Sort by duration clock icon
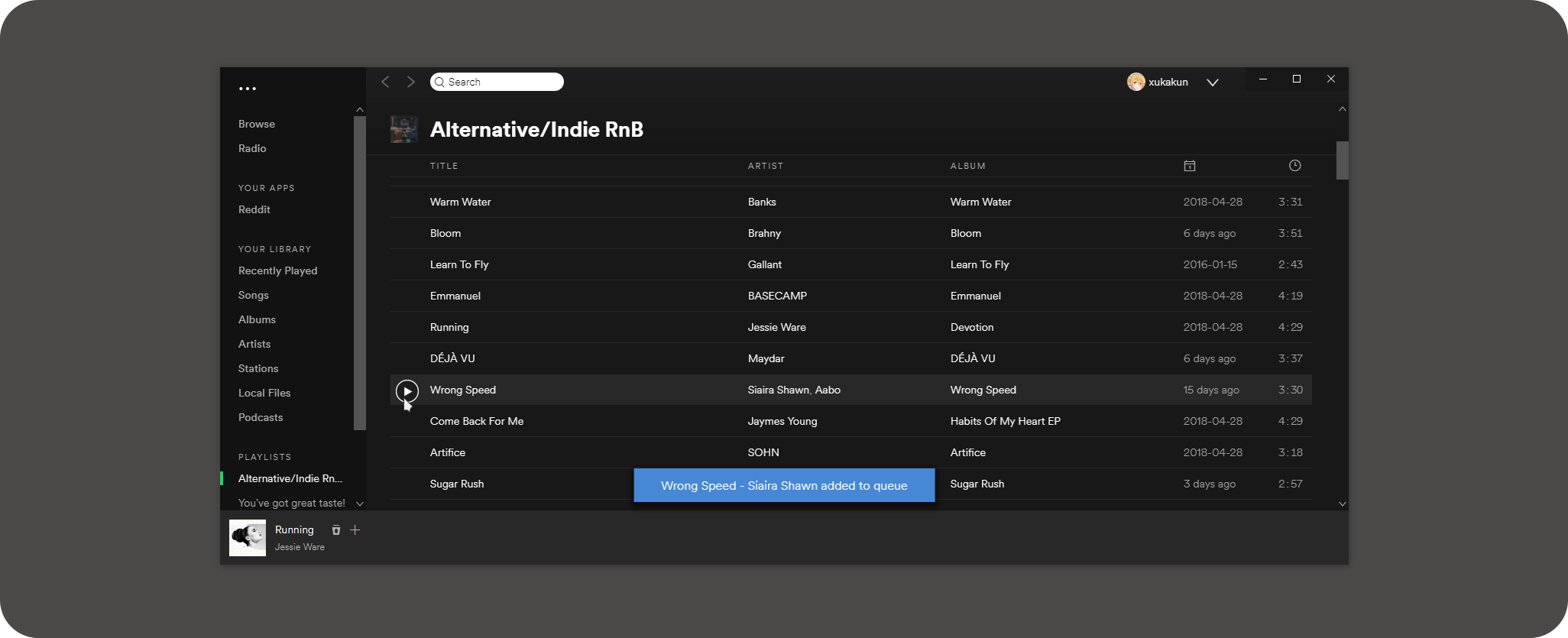Image resolution: width=1568 pixels, height=638 pixels. 1294,166
